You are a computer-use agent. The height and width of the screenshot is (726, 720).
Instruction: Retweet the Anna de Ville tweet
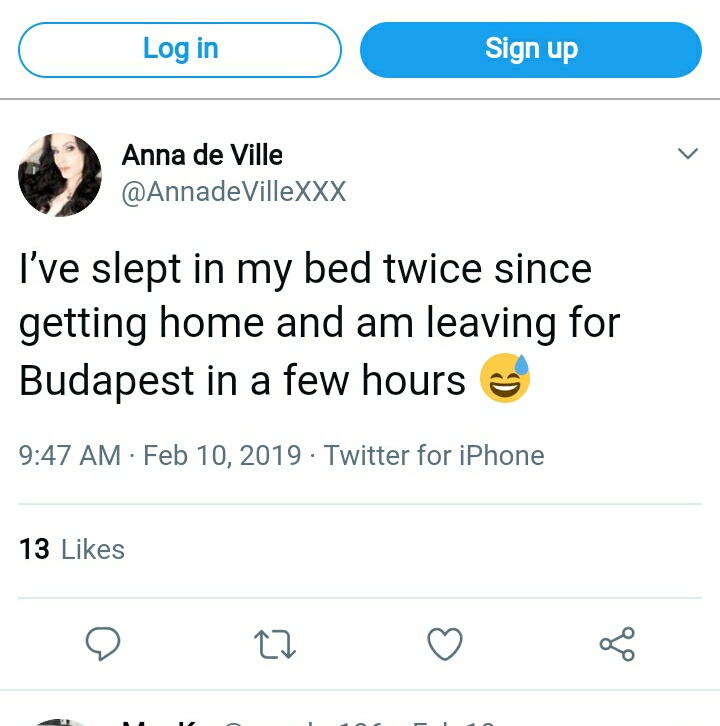[274, 644]
